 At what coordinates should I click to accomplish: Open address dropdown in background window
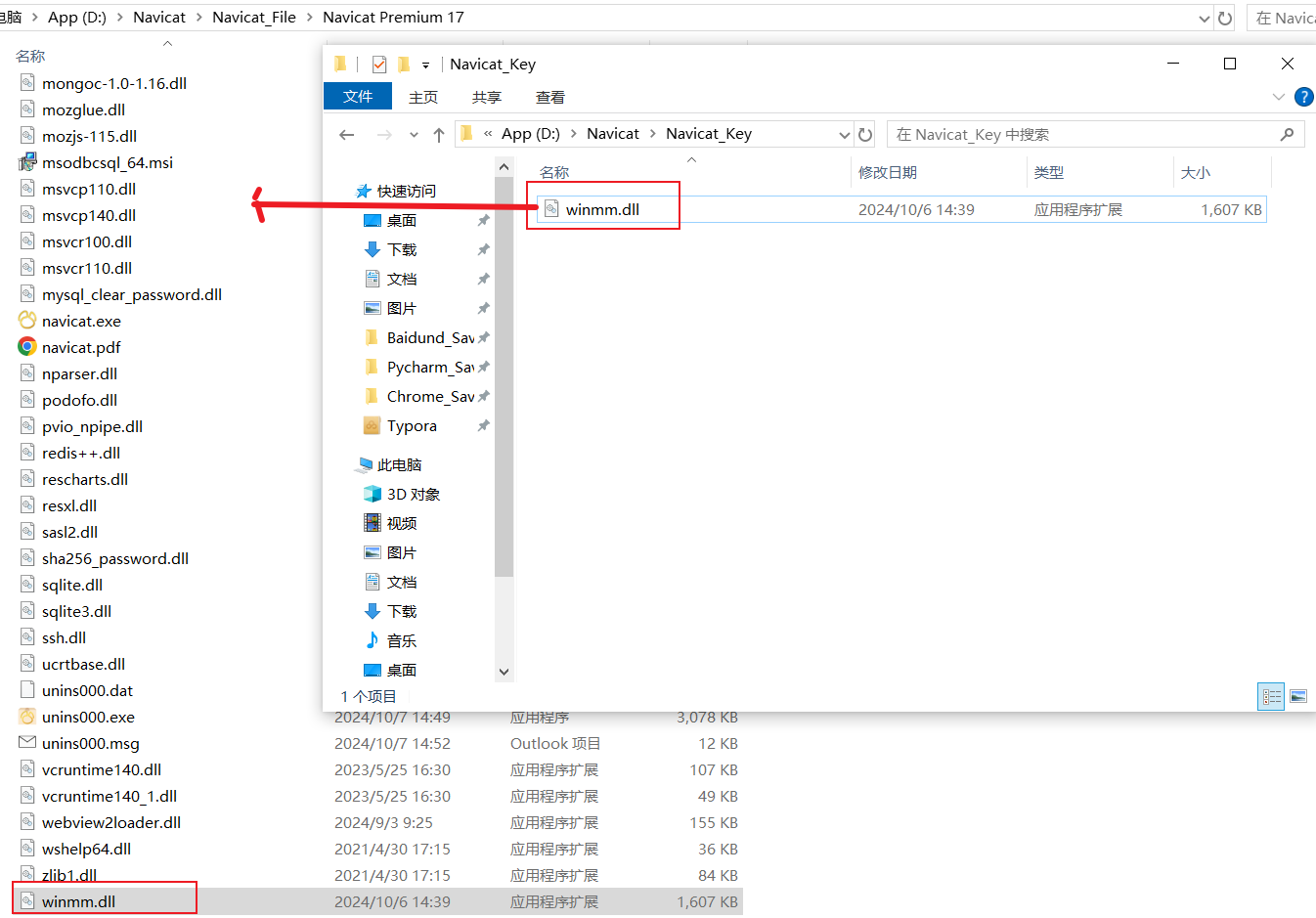[1204, 18]
